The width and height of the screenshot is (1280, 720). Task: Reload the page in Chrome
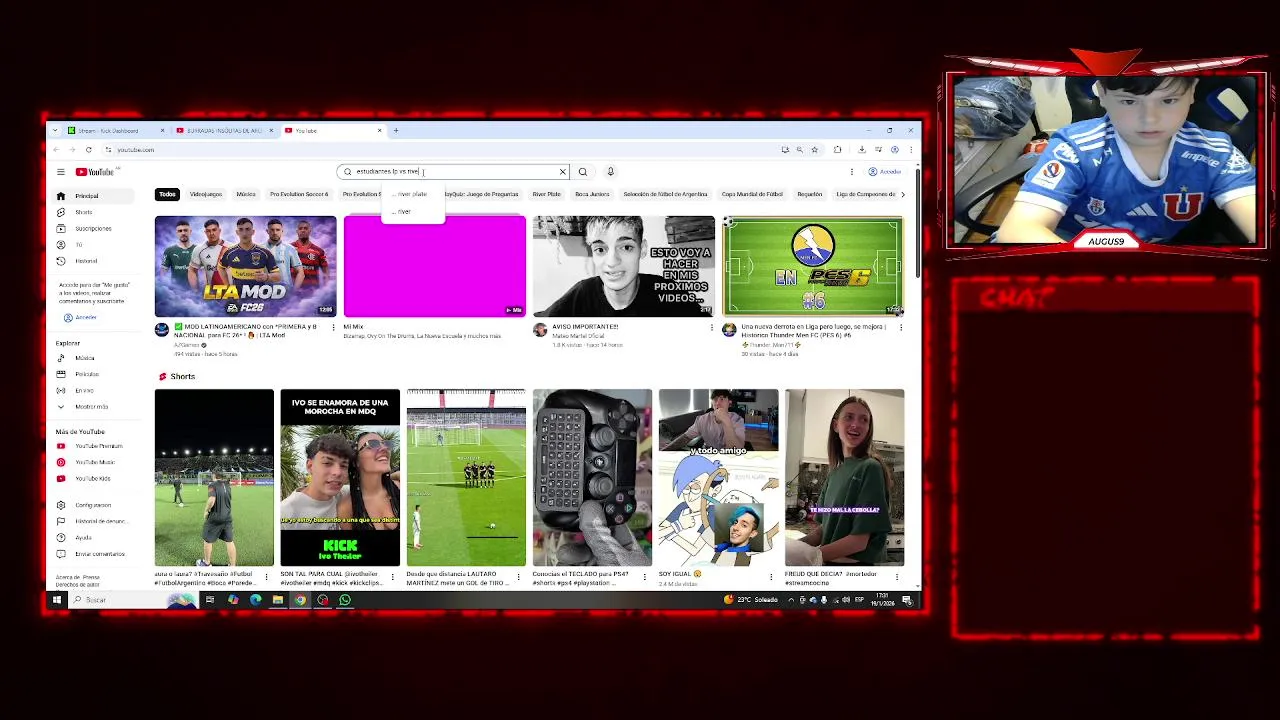point(88,150)
